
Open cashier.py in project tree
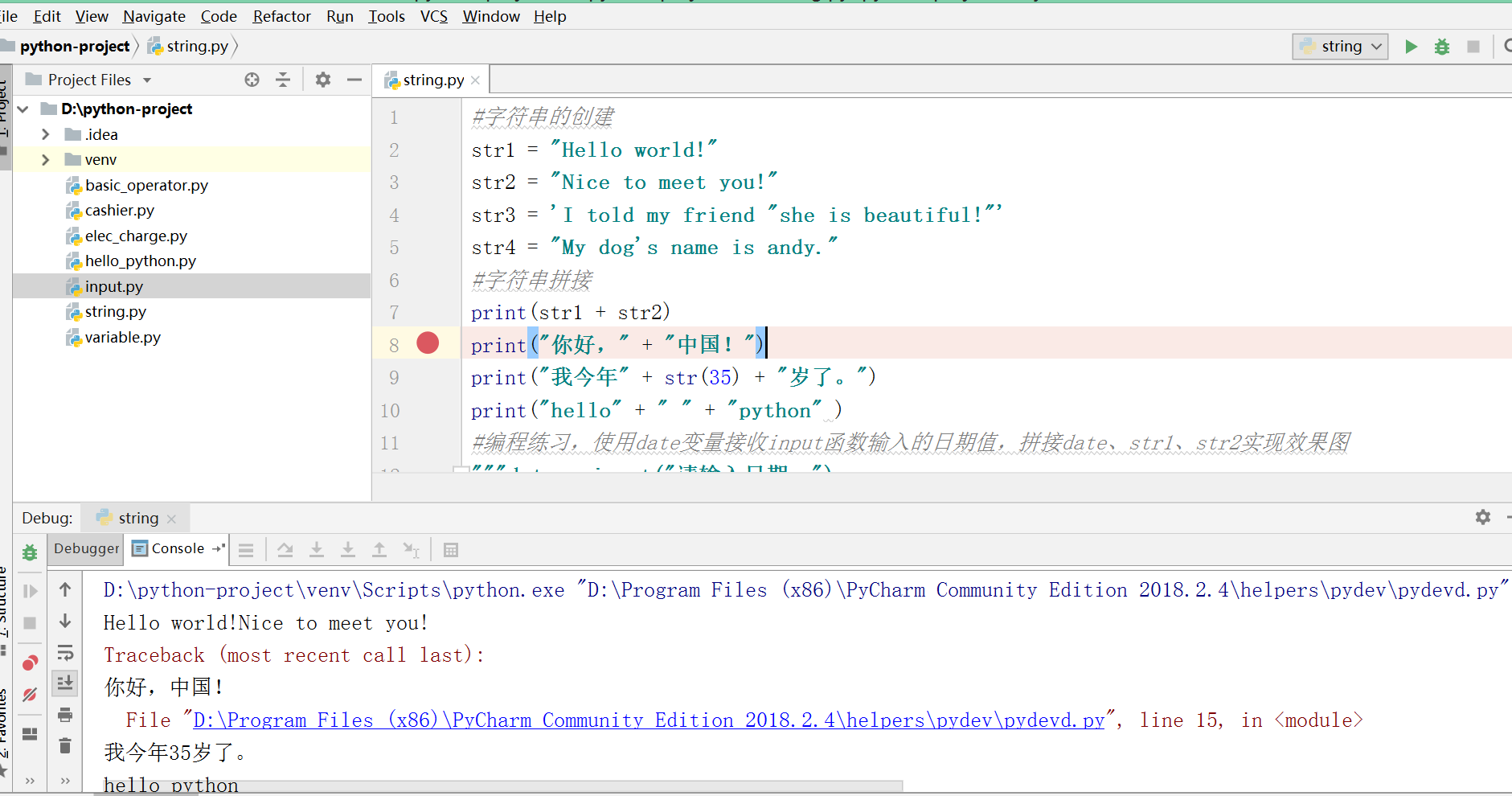pyautogui.click(x=119, y=211)
